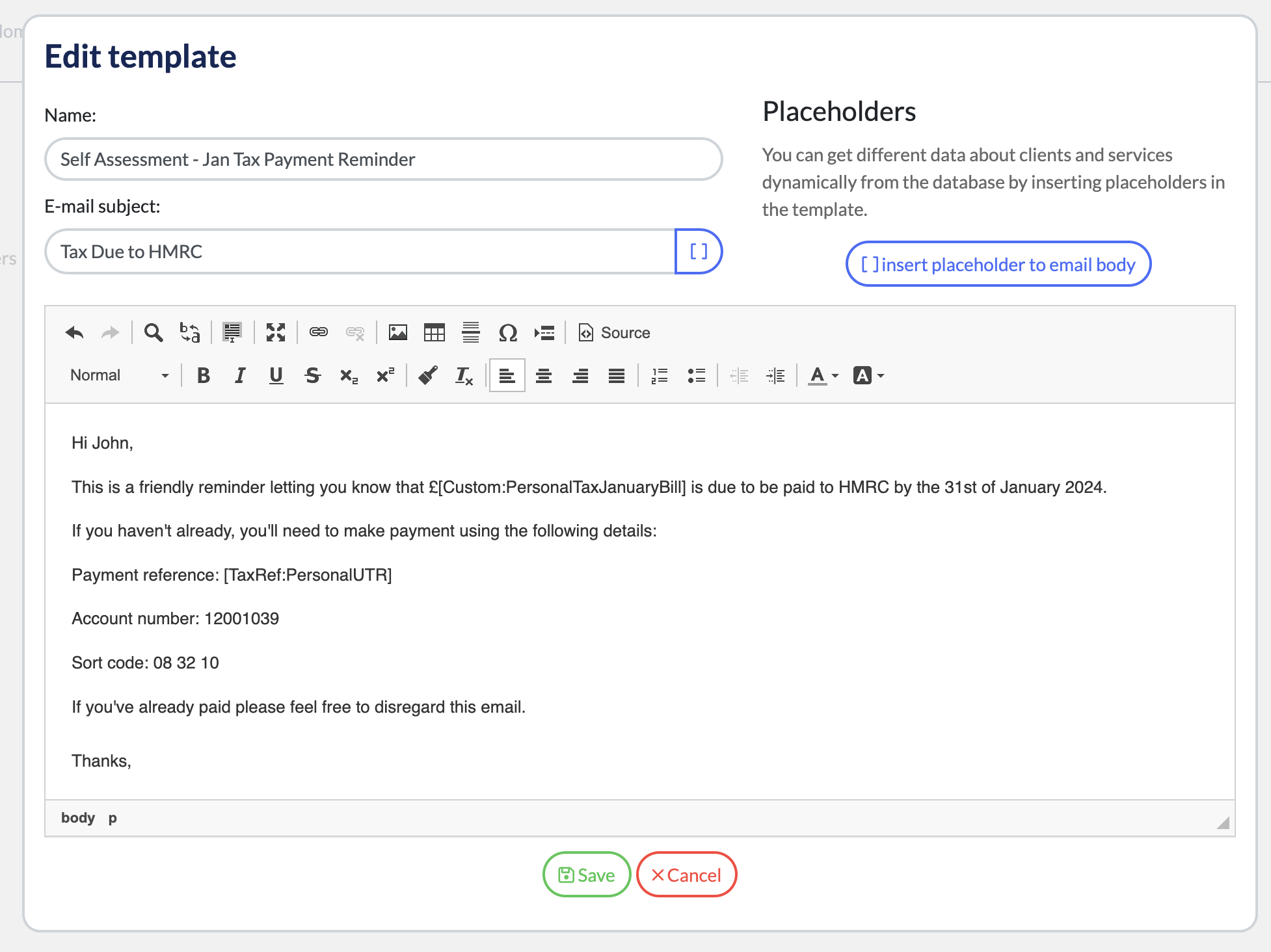The width and height of the screenshot is (1271, 952).
Task: Align text left
Action: [507, 375]
